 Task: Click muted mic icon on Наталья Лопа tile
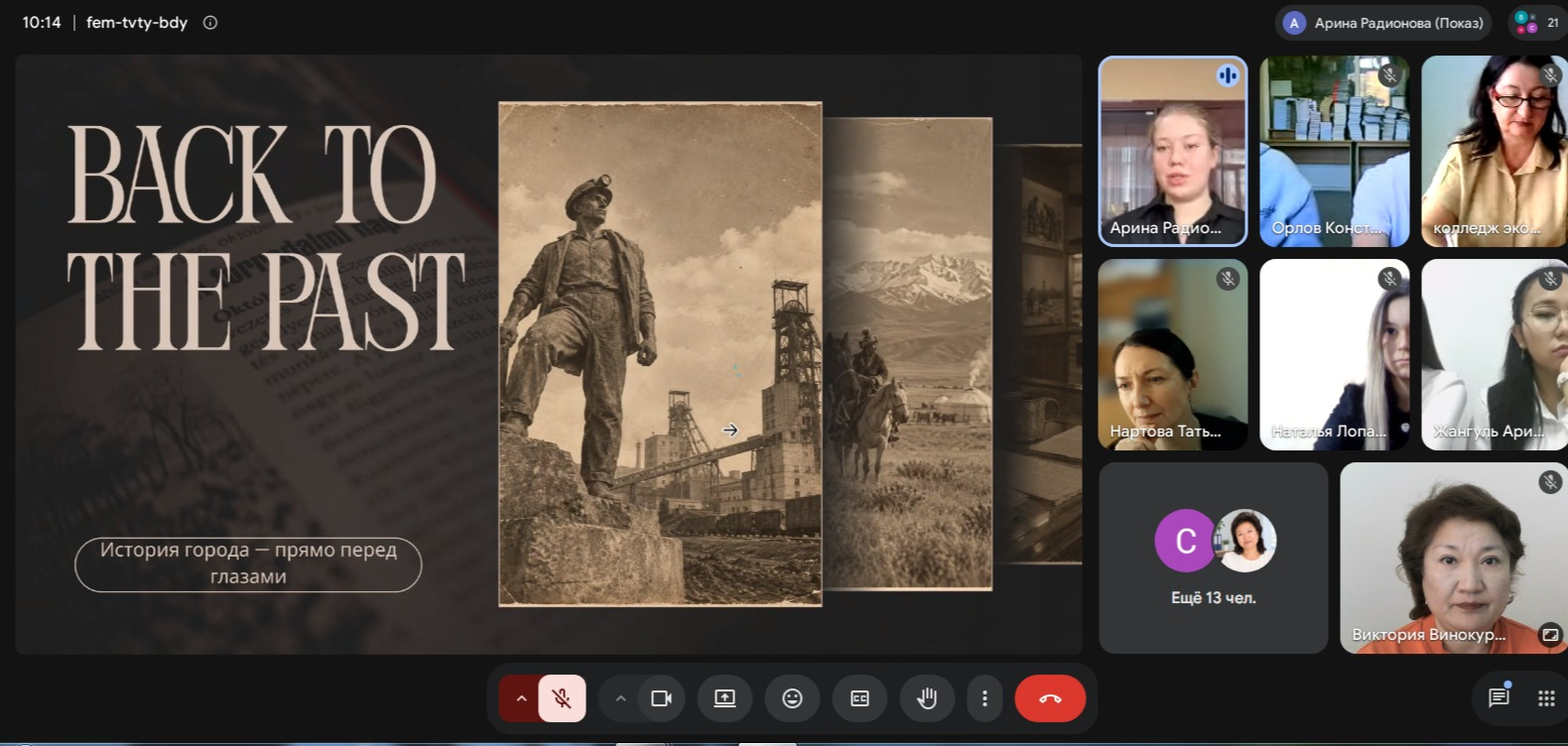click(1389, 279)
